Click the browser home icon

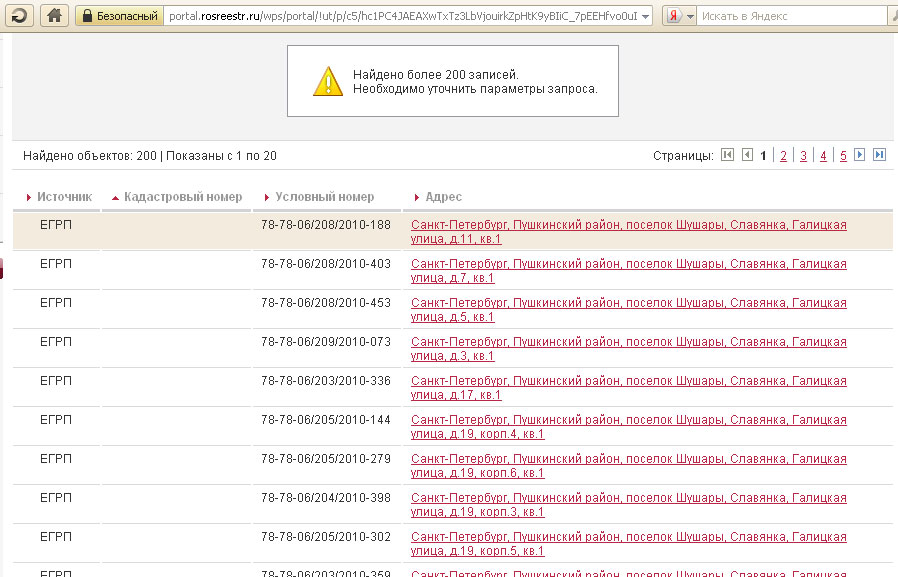coord(55,16)
